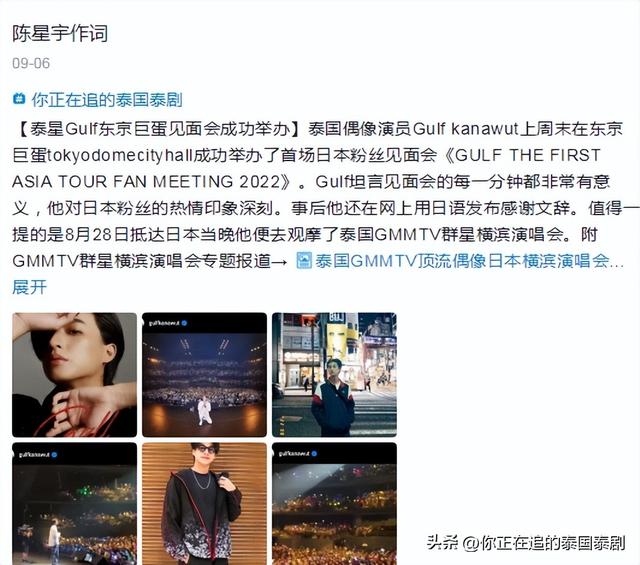Viewport: 640px width, 565px height.
Task: Open the stage photo facing the audience hall
Action: (x=204, y=375)
